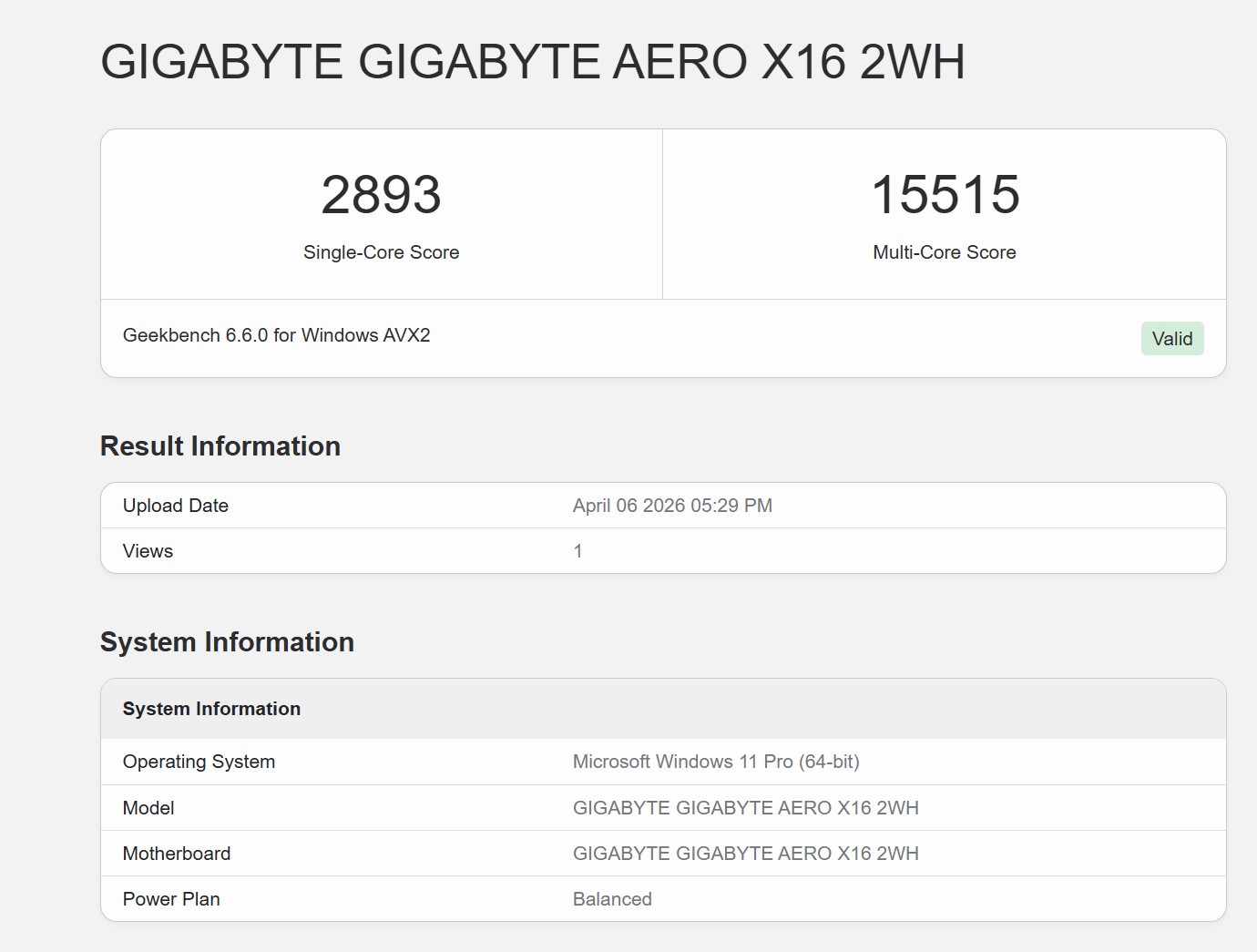Click the Motherboard row label
This screenshot has height=952, width=1257.
click(177, 854)
